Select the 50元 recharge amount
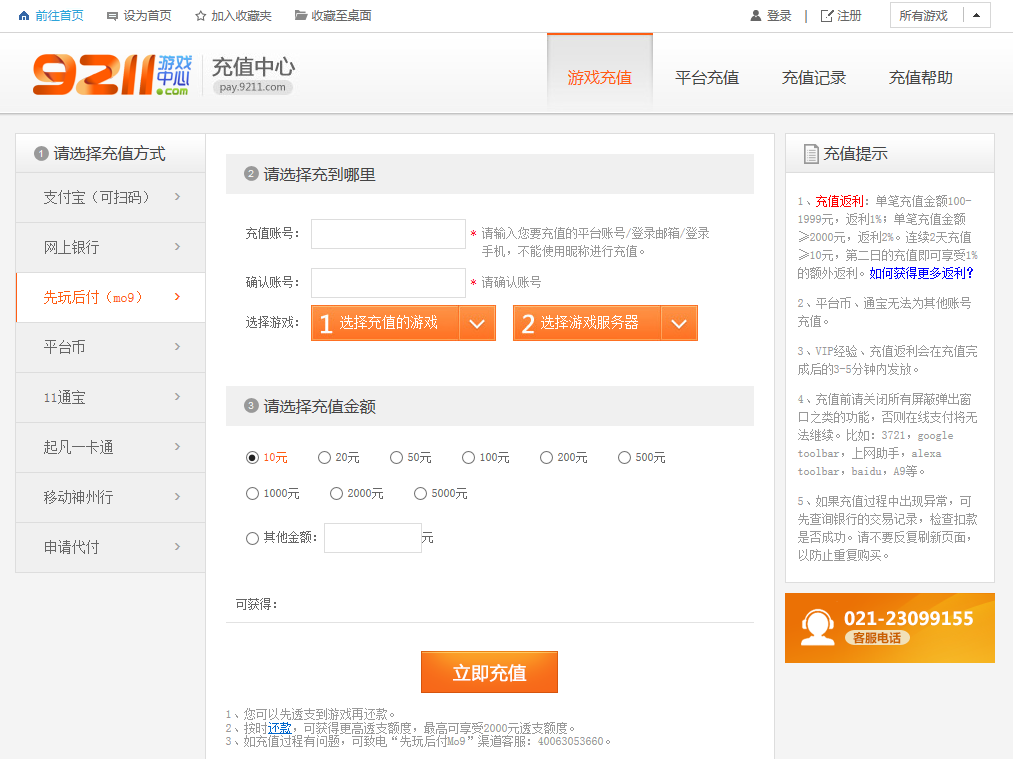The height and width of the screenshot is (759, 1013). click(x=397, y=458)
